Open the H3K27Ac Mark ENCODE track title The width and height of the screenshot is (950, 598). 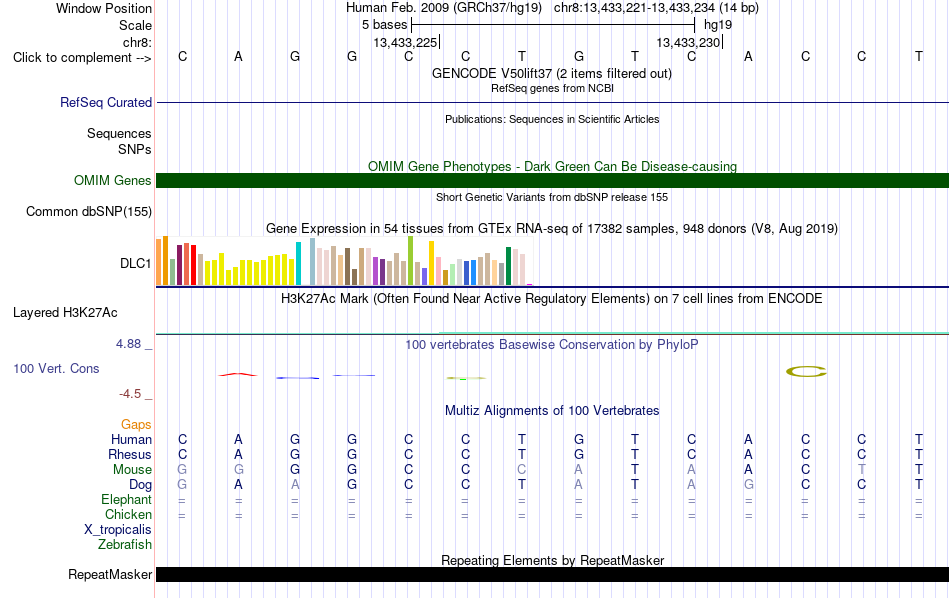point(552,298)
